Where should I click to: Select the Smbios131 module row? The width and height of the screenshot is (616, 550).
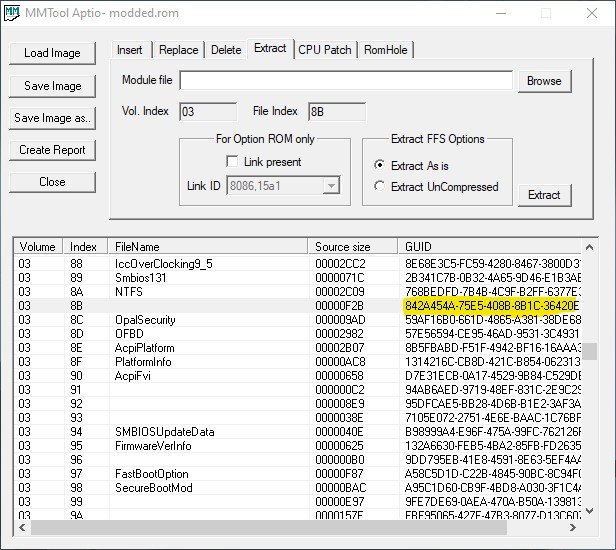pyautogui.click(x=298, y=278)
